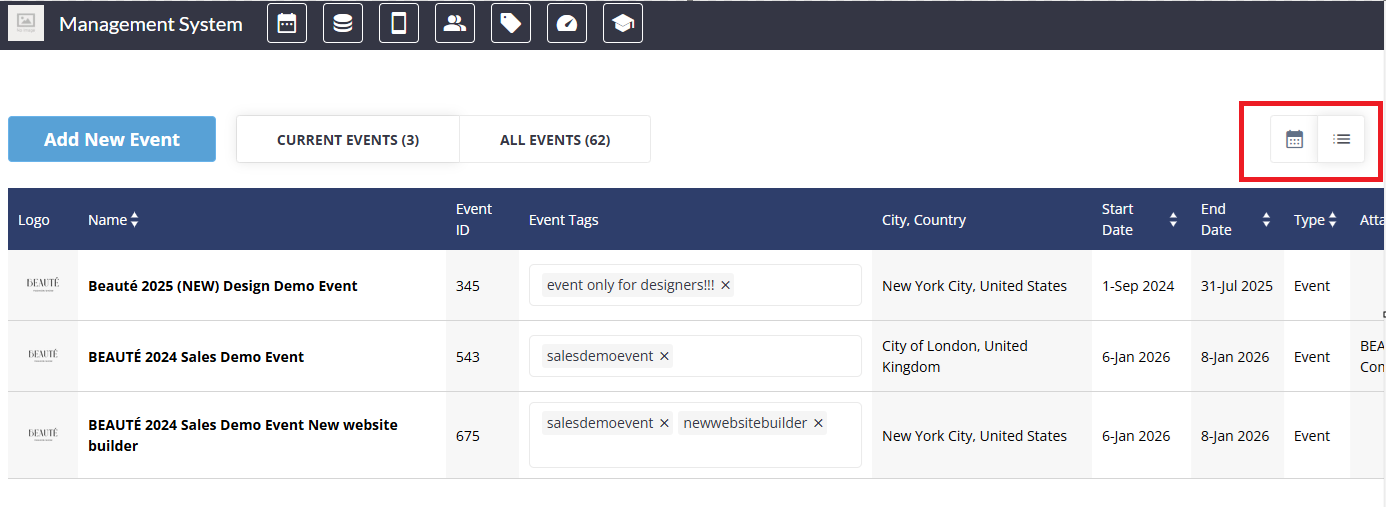This screenshot has width=1386, height=507.
Task: Sort events by Name column arrows
Action: coord(134,220)
